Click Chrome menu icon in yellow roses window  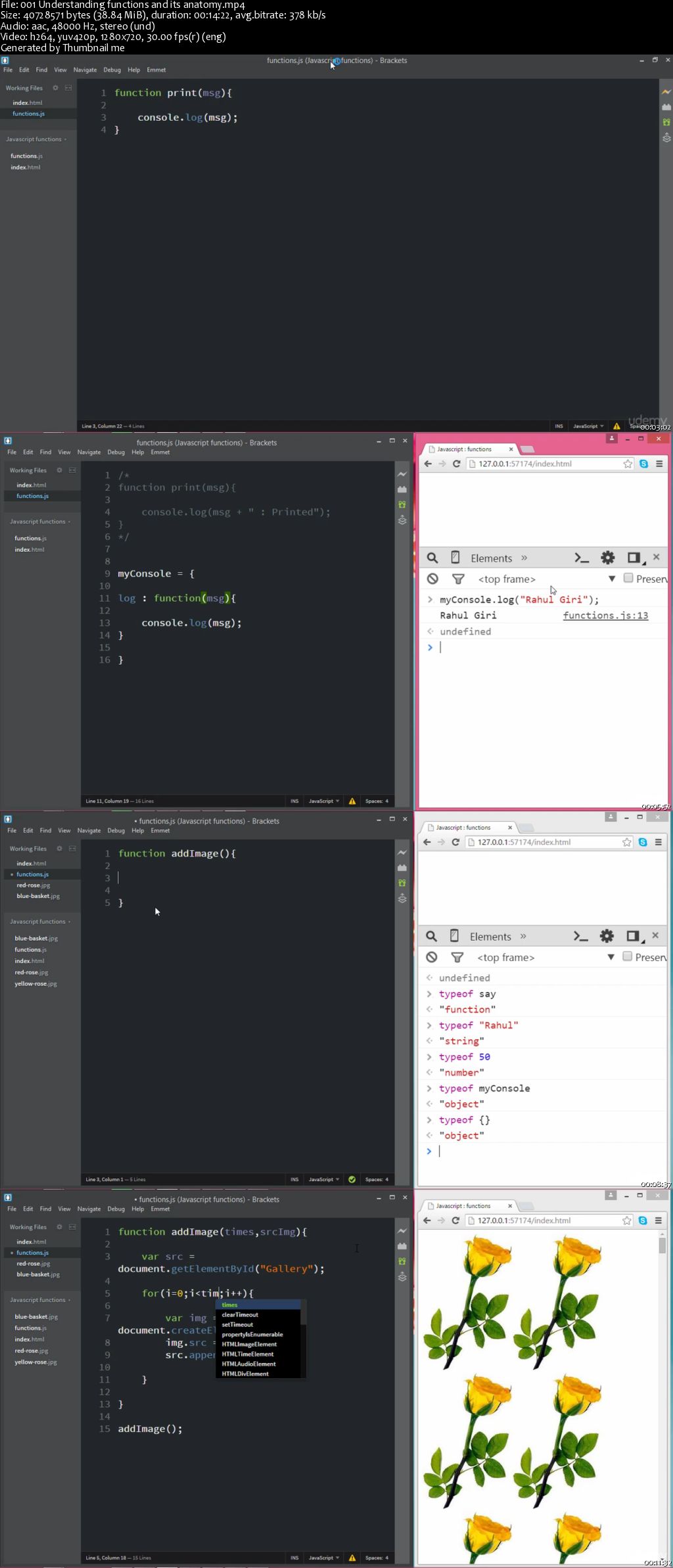(658, 1221)
